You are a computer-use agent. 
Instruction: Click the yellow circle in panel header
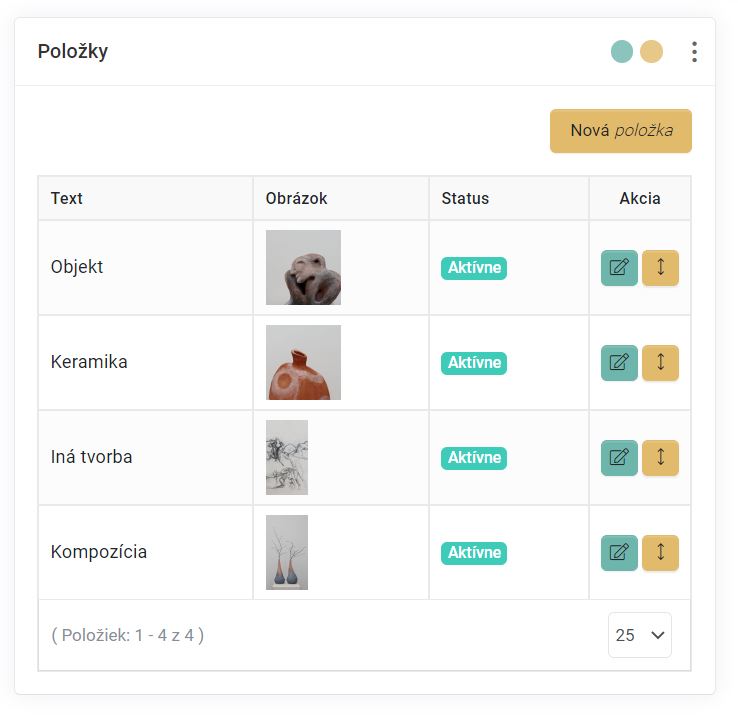651,52
